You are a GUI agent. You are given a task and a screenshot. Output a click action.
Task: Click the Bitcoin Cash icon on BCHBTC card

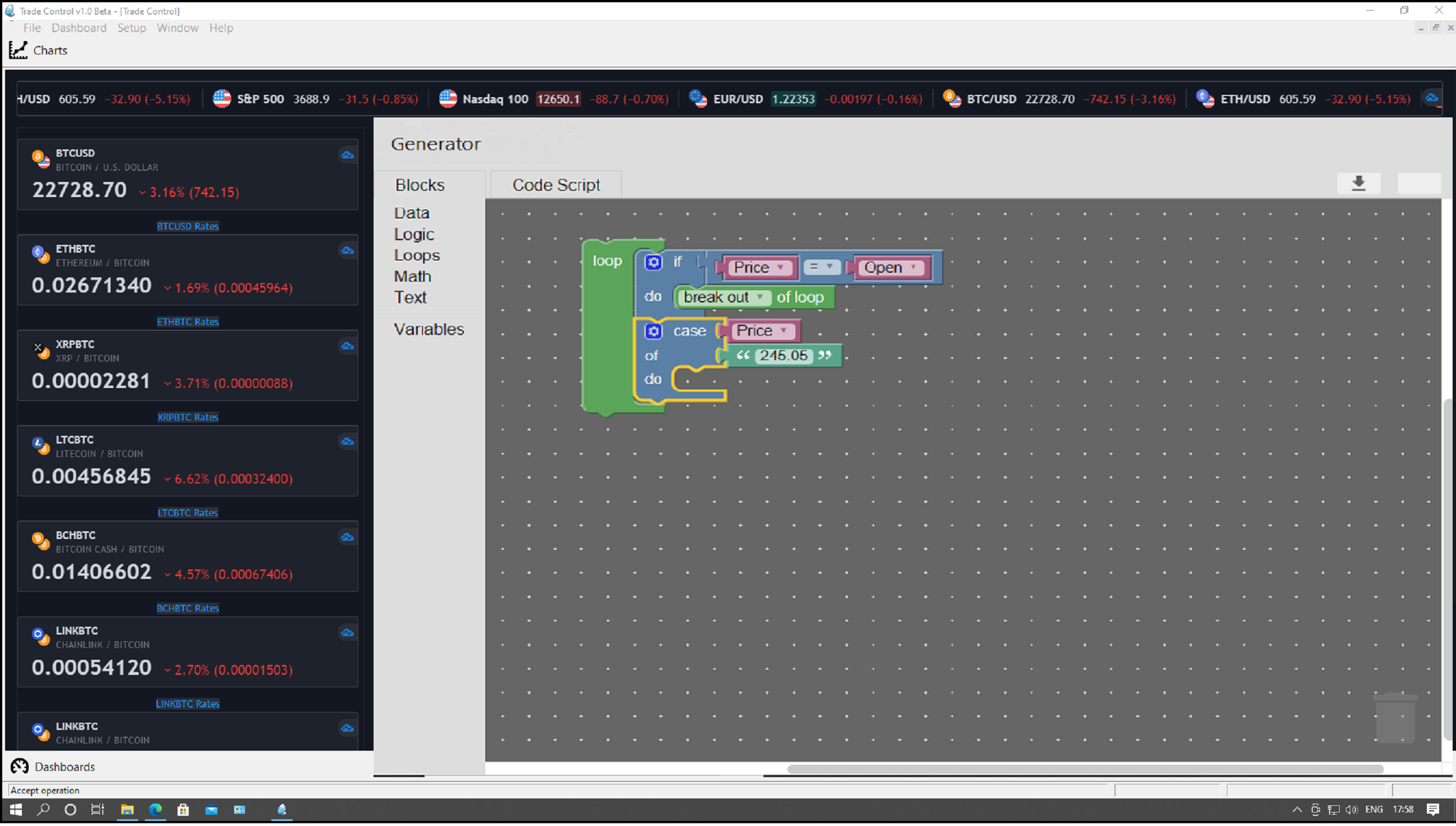pos(40,541)
